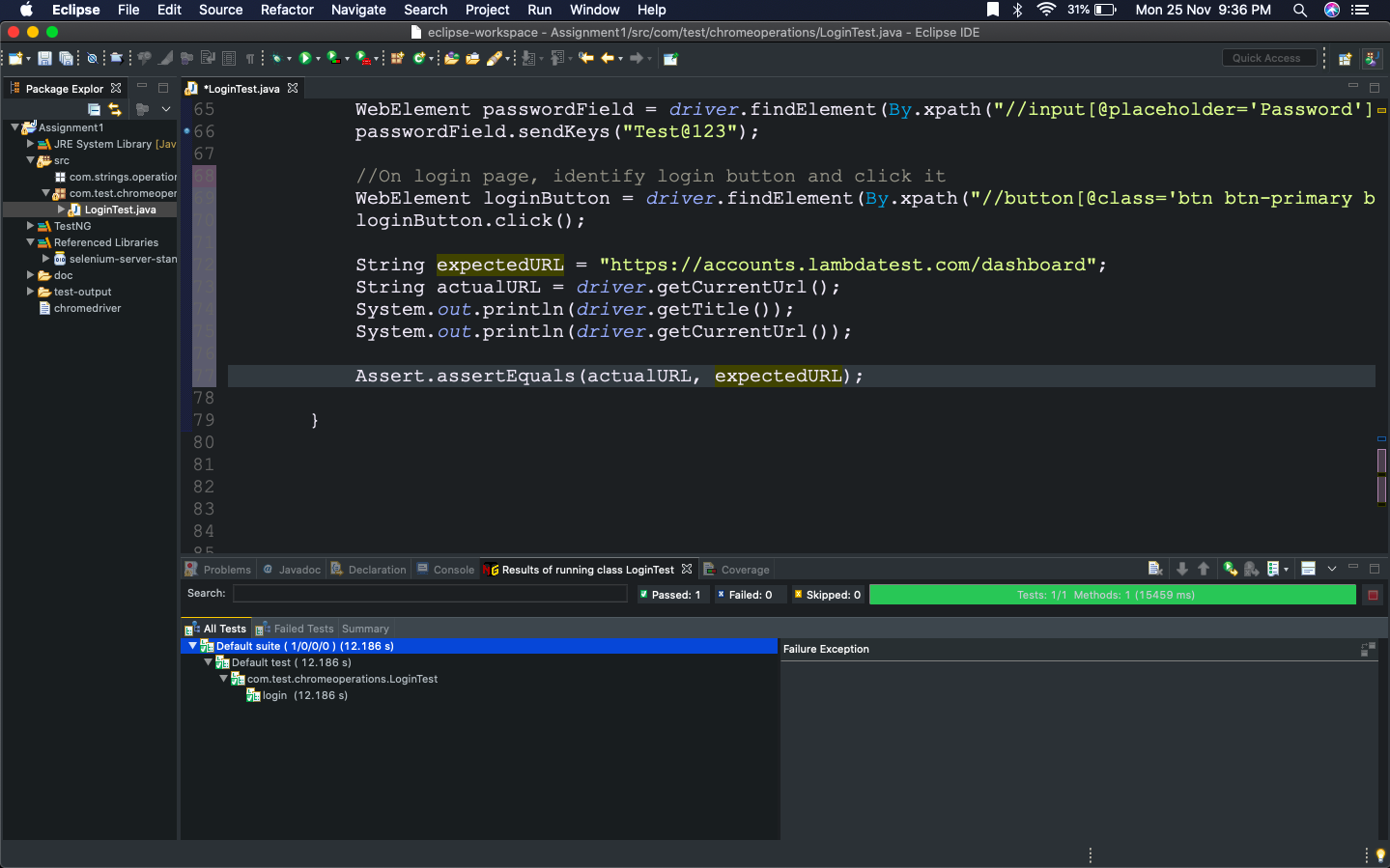Image resolution: width=1390 pixels, height=868 pixels.
Task: Select the login test result entry
Action: point(275,695)
